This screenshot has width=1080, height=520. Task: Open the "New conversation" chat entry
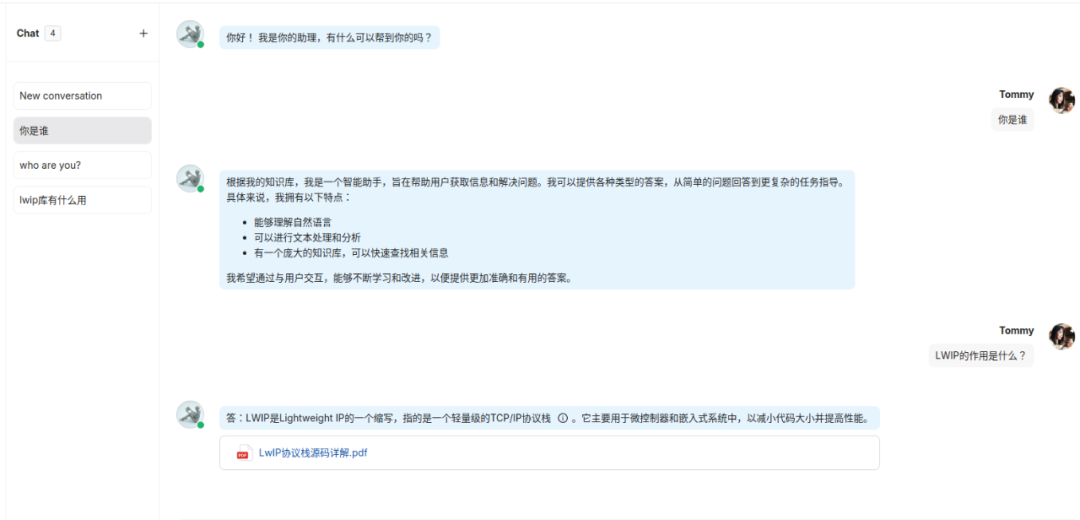[83, 96]
